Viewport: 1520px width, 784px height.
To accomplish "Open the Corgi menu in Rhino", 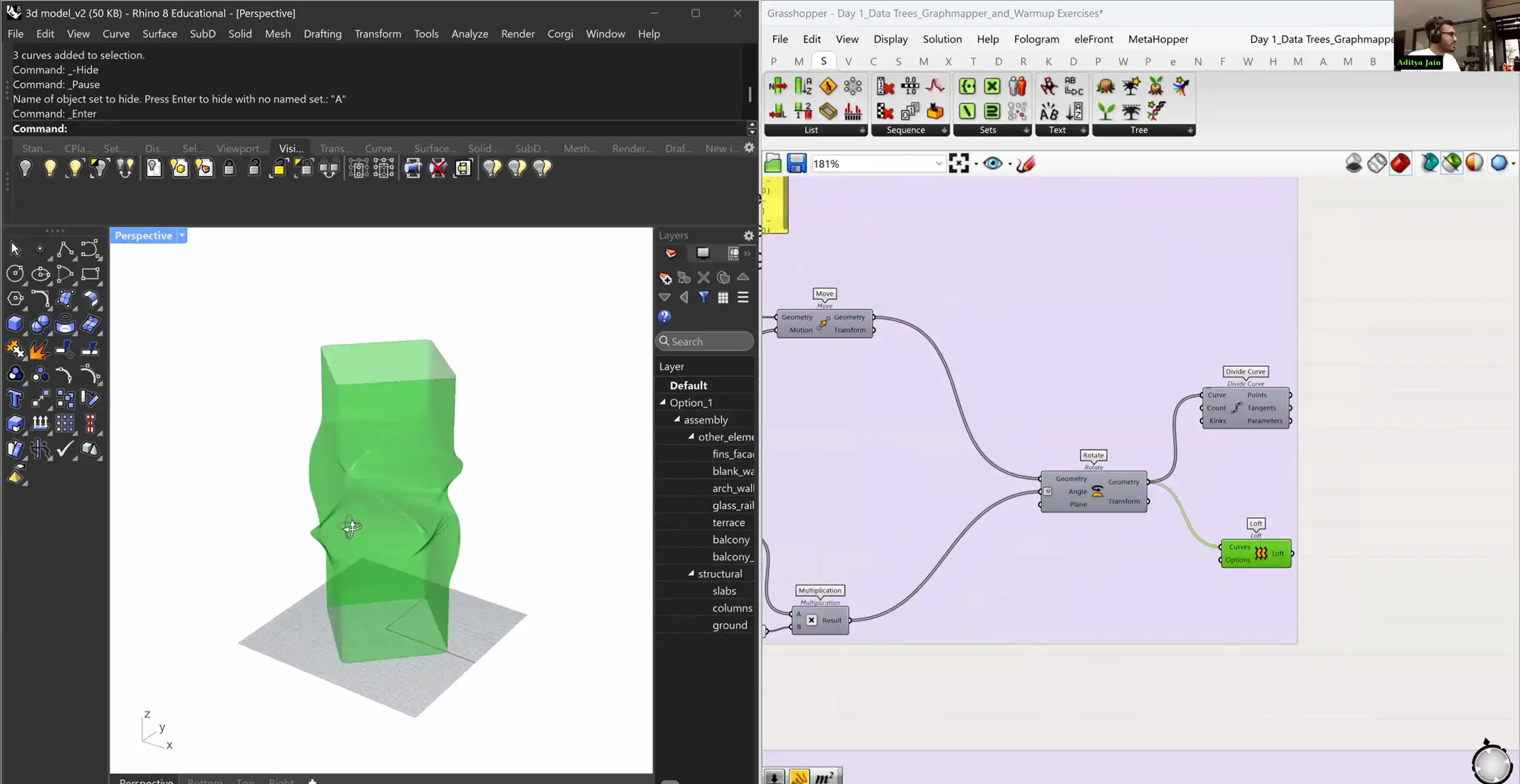I will [x=559, y=34].
